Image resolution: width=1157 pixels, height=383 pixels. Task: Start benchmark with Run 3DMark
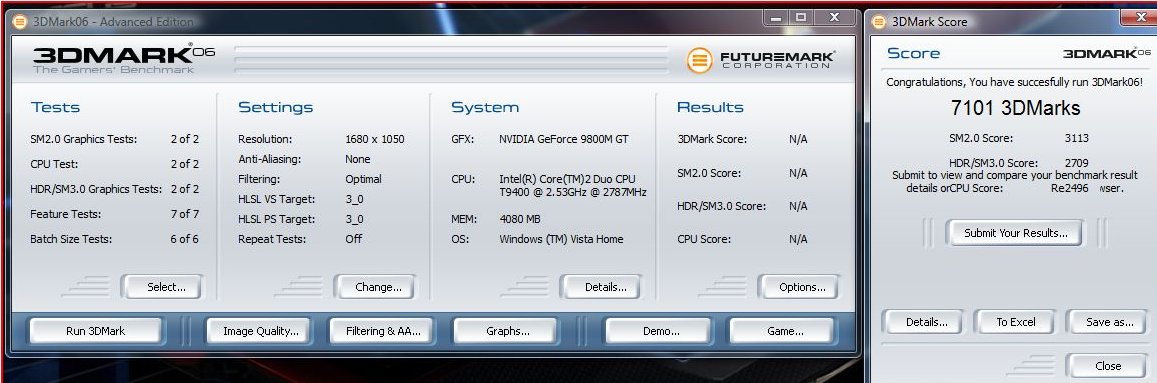pyautogui.click(x=96, y=331)
